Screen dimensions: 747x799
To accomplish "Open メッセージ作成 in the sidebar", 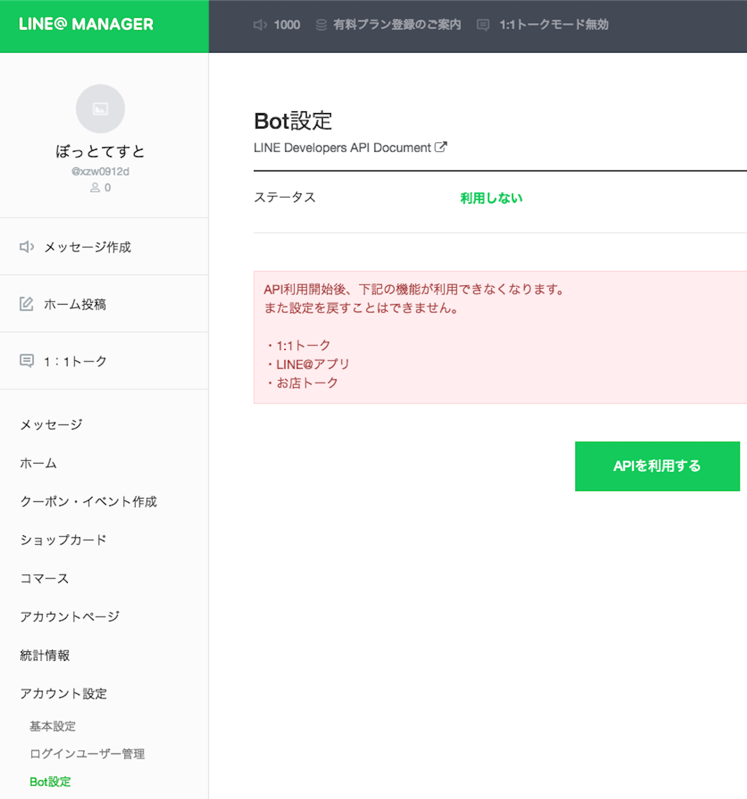I will 88,247.
